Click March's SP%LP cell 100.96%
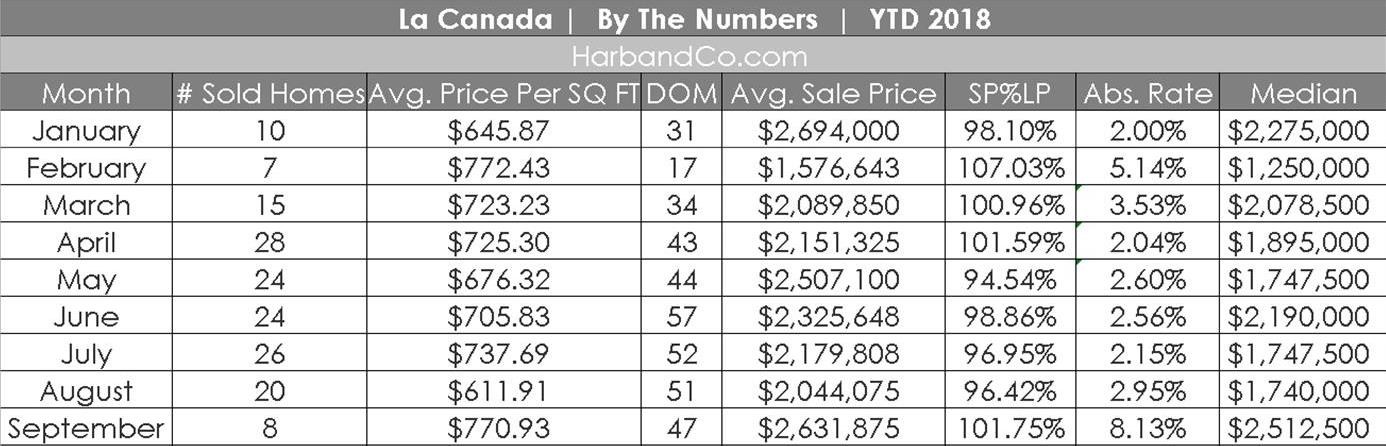 tap(1010, 205)
